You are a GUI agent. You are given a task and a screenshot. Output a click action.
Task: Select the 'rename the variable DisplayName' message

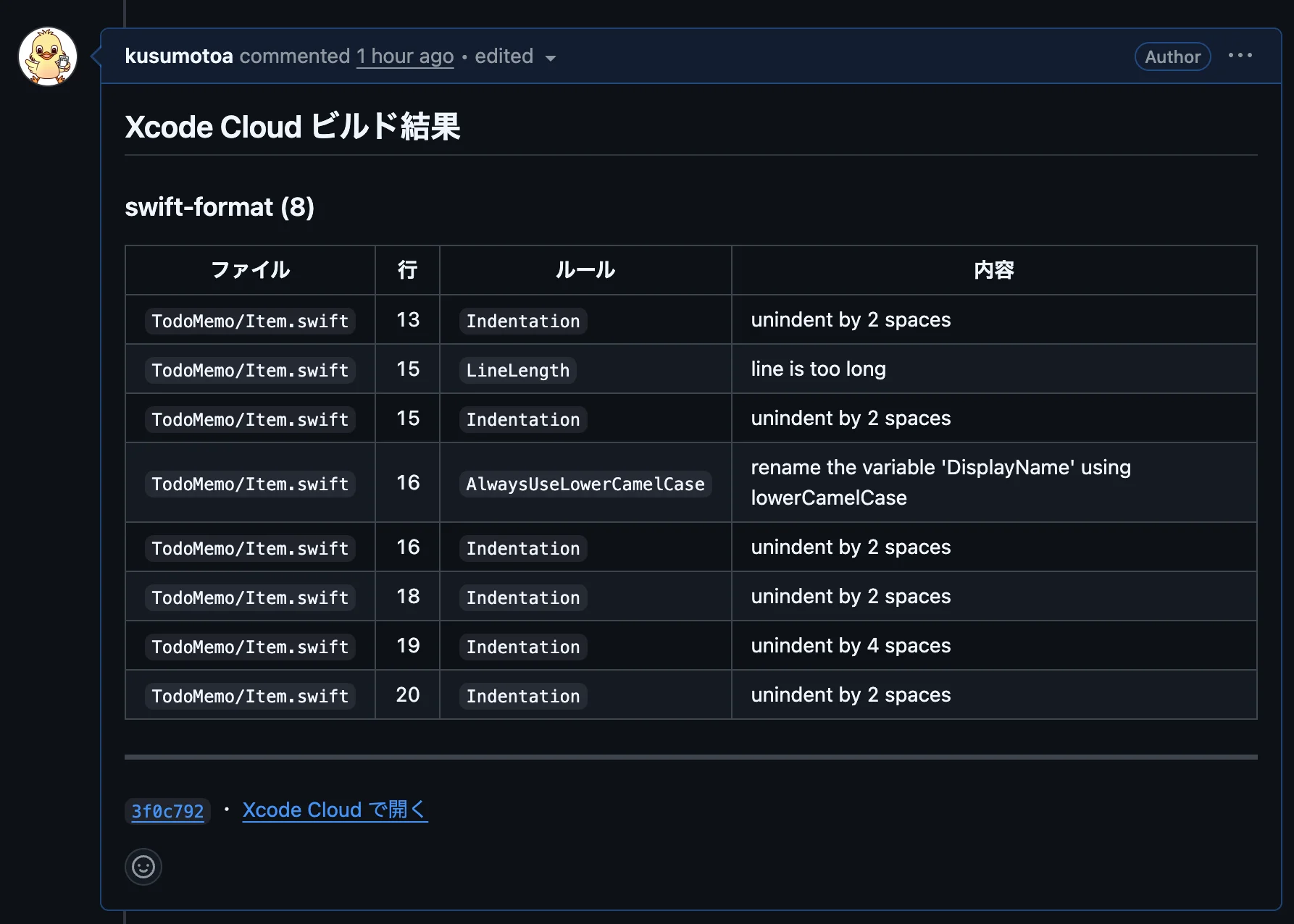pos(940,482)
